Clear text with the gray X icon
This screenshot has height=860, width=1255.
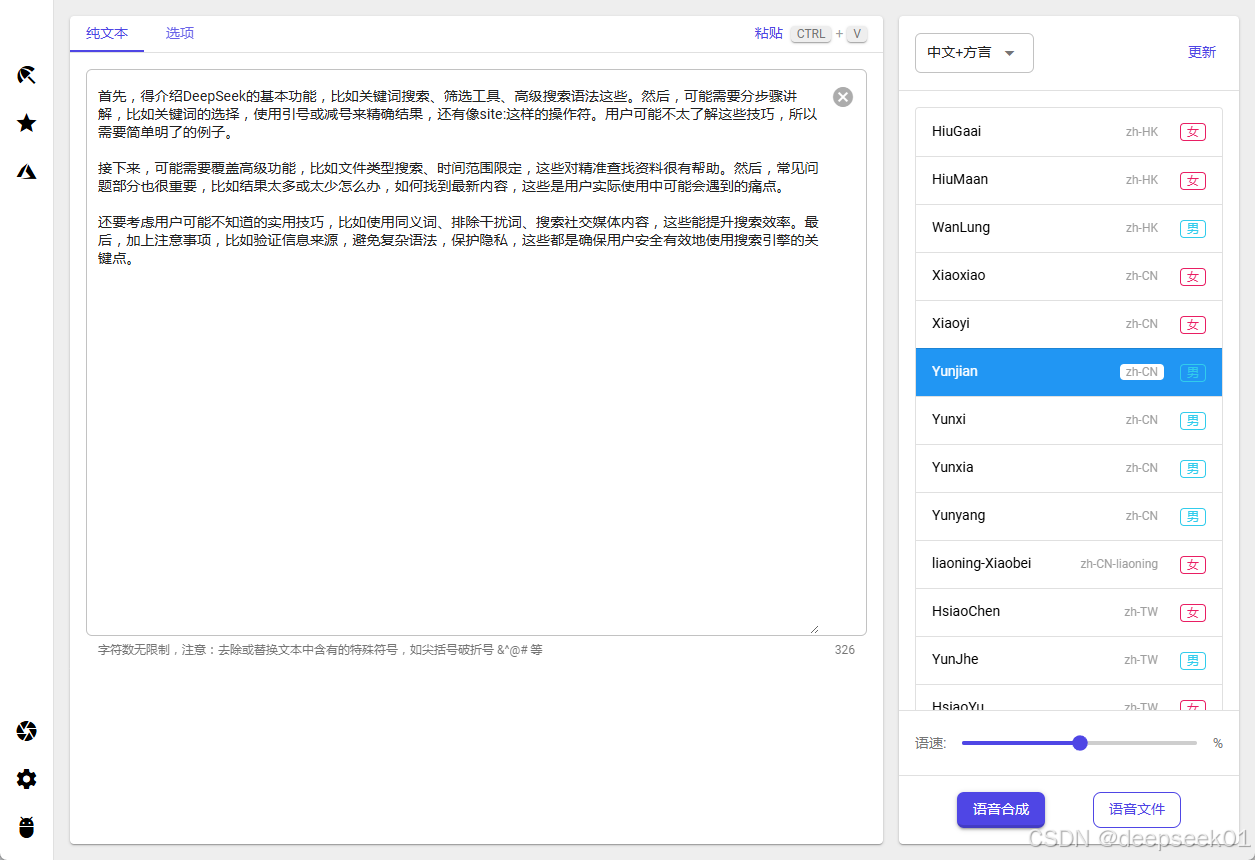click(x=843, y=97)
